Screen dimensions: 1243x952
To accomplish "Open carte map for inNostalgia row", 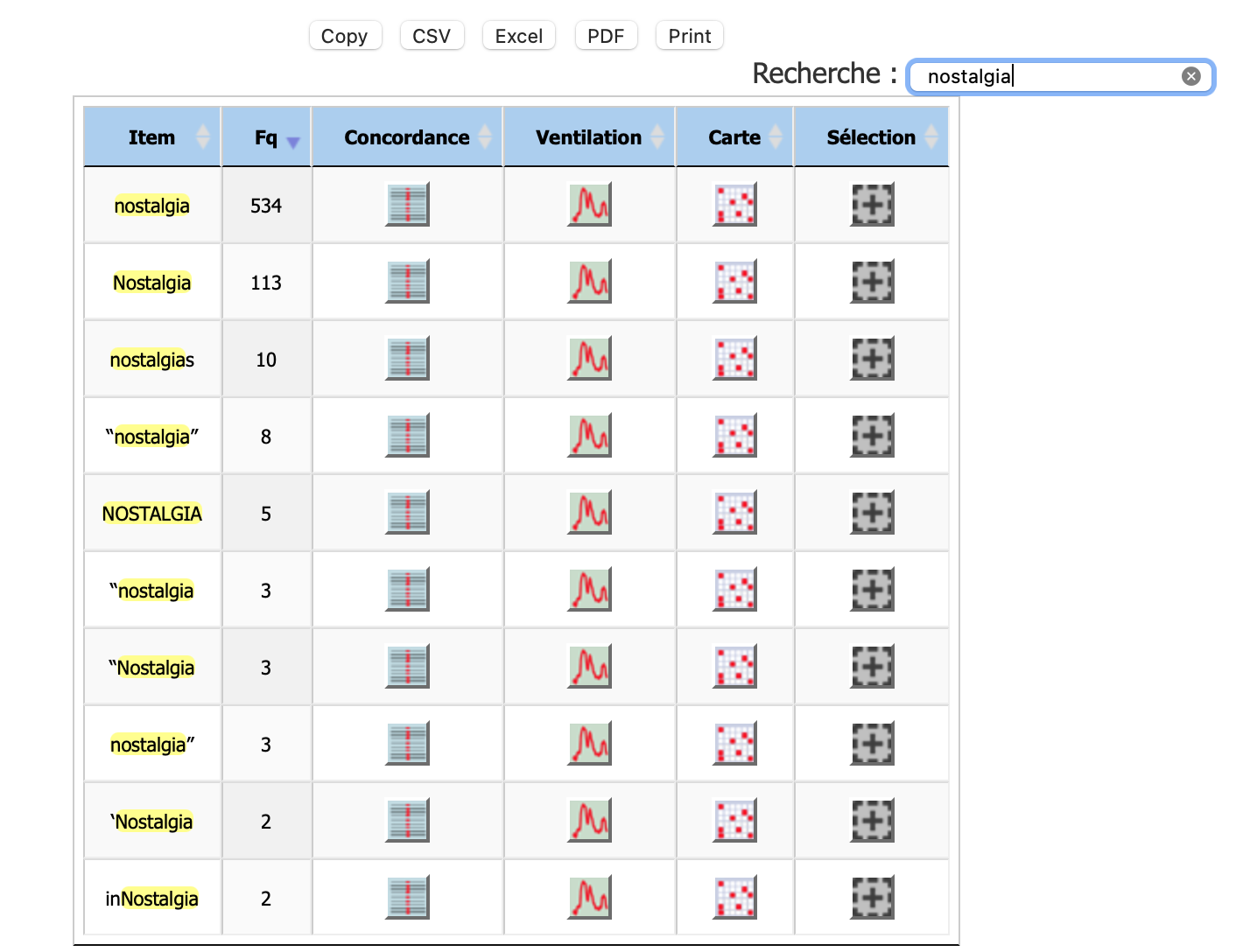I will 734,898.
